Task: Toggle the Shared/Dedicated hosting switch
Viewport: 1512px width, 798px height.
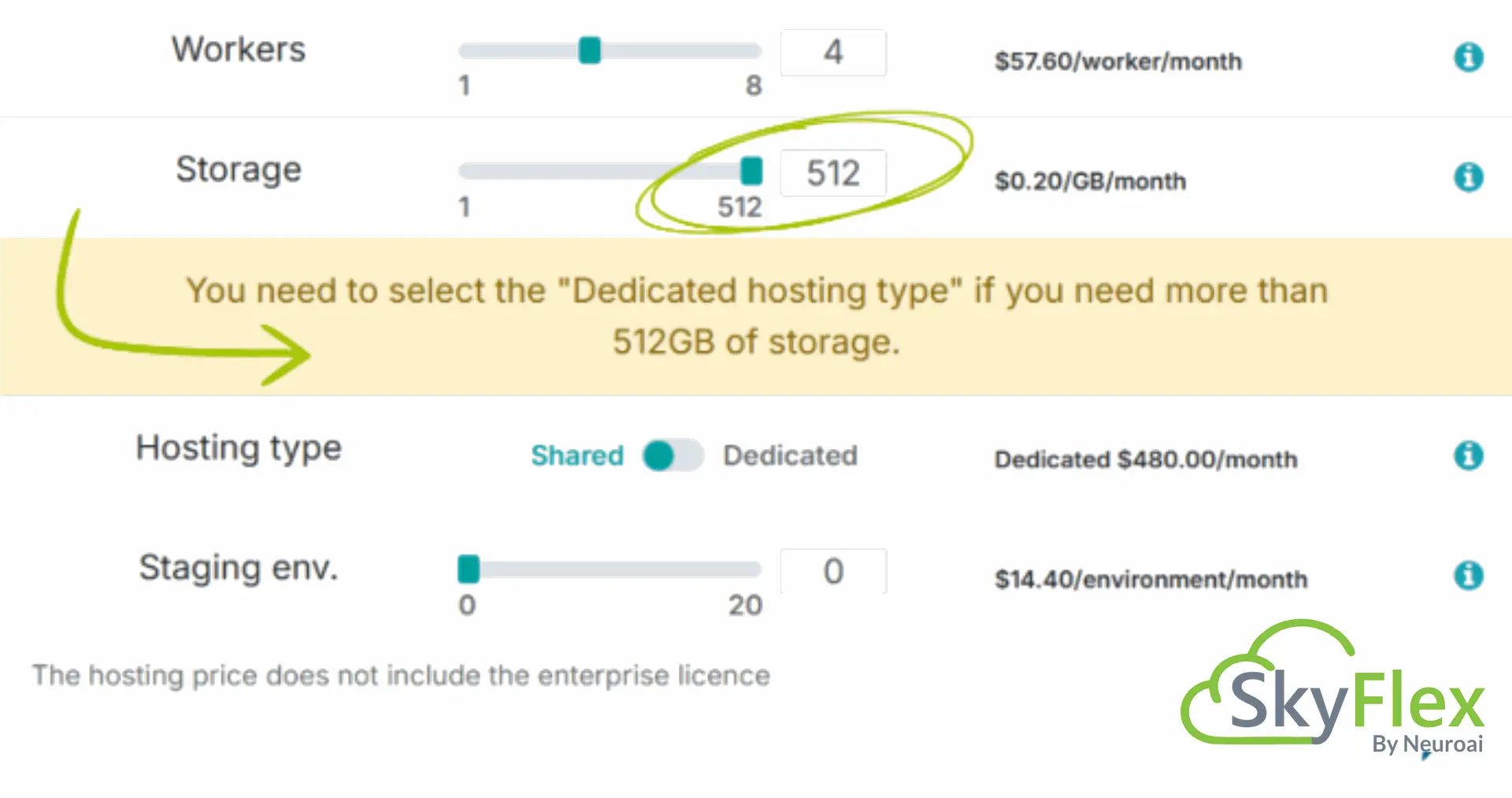Action: pos(673,455)
